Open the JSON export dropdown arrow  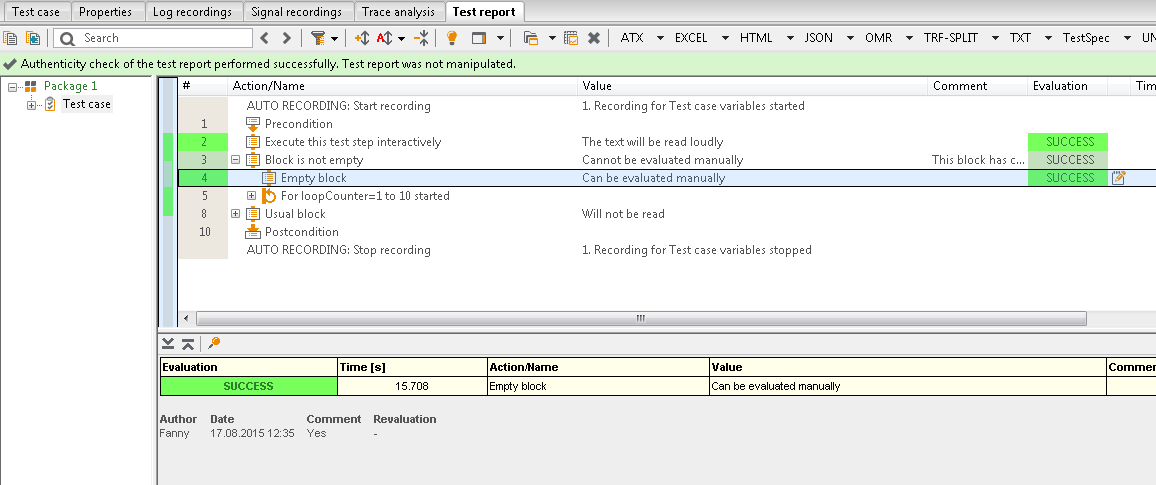tap(851, 38)
